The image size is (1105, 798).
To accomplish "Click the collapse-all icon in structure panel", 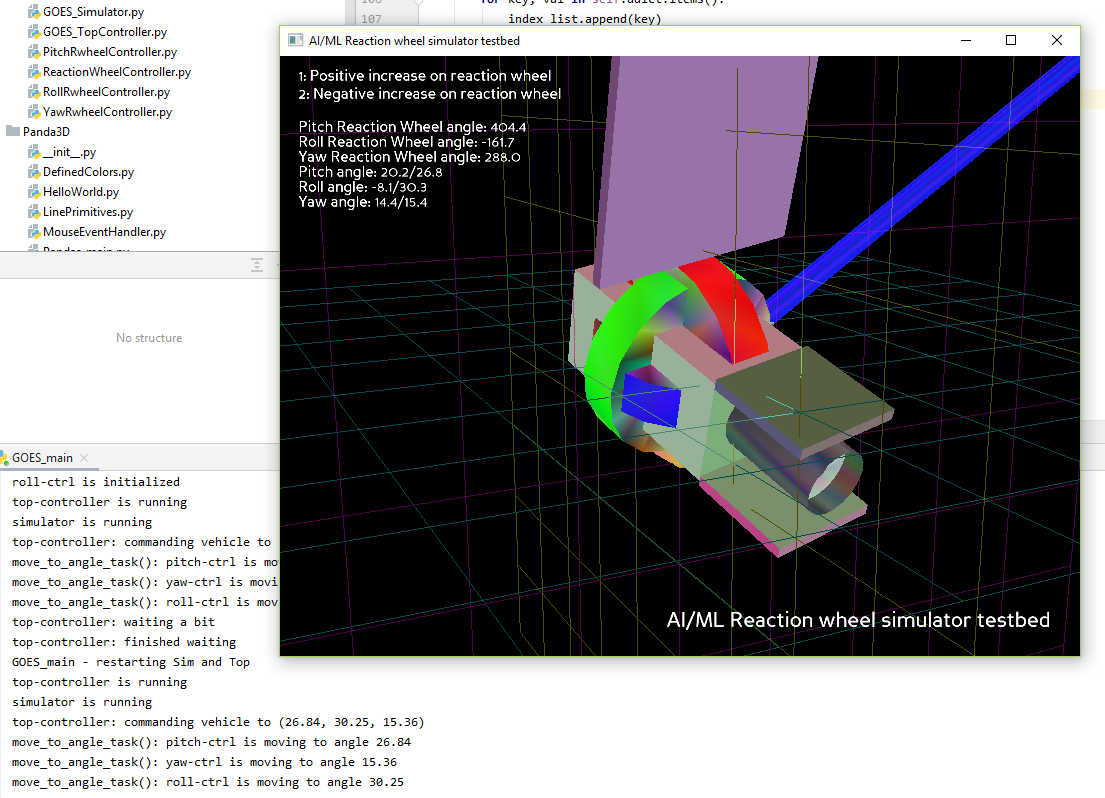I will tap(257, 265).
